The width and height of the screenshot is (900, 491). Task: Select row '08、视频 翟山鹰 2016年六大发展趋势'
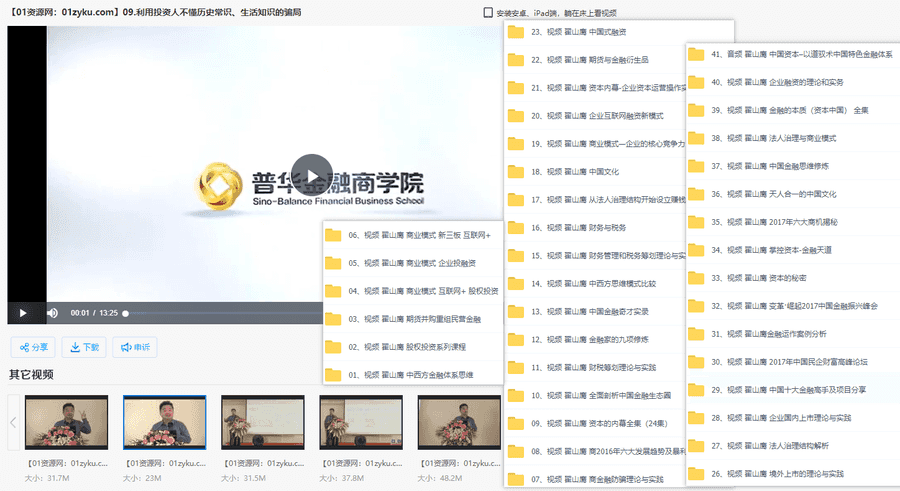[595, 451]
